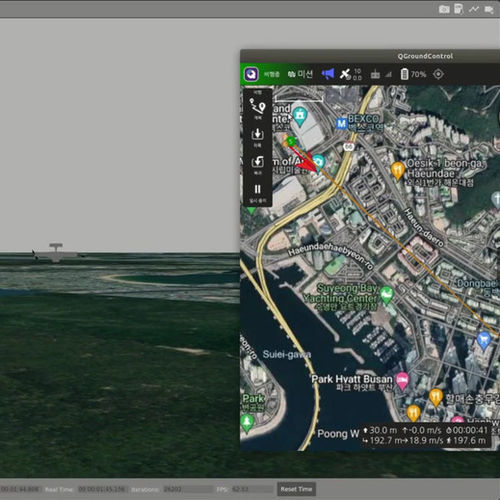Open the flight mode dropdown labeled 미션
500x500 pixels.
tap(300, 74)
